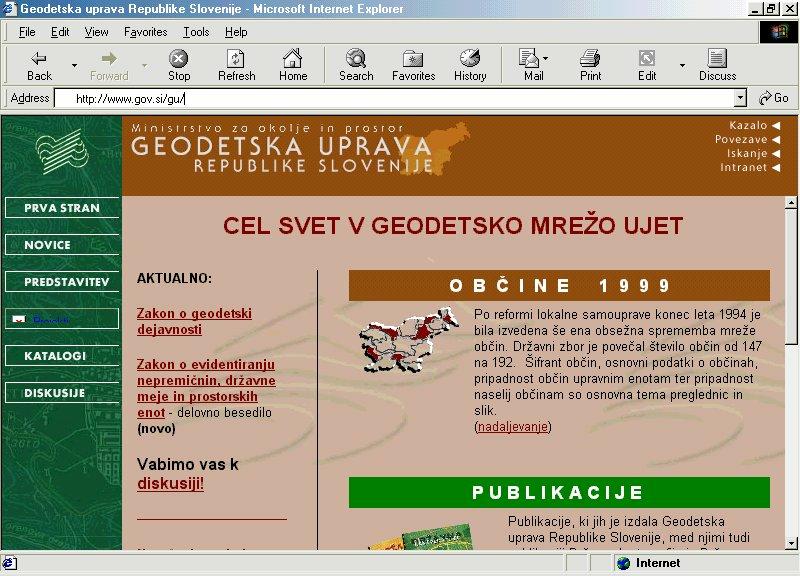Click the IE page icon in title bar
This screenshot has height=576, width=800.
pyautogui.click(x=10, y=9)
